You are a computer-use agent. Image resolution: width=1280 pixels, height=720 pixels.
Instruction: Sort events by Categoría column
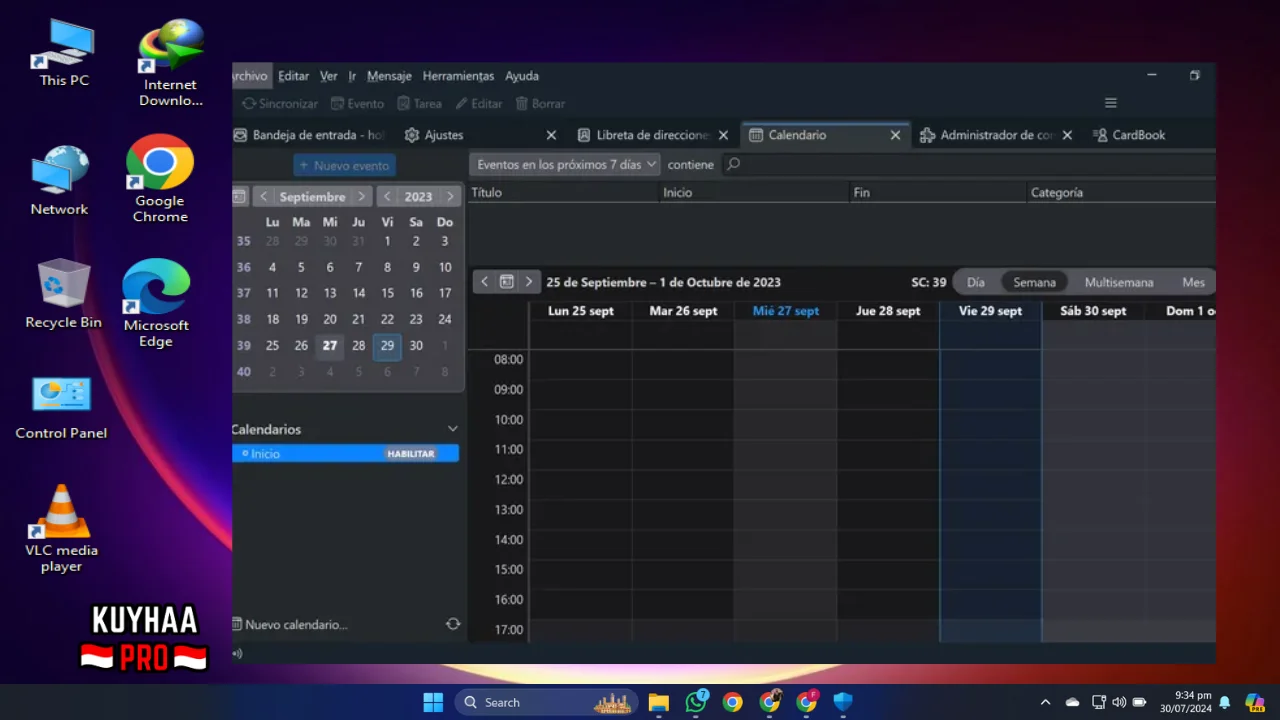tap(1121, 193)
